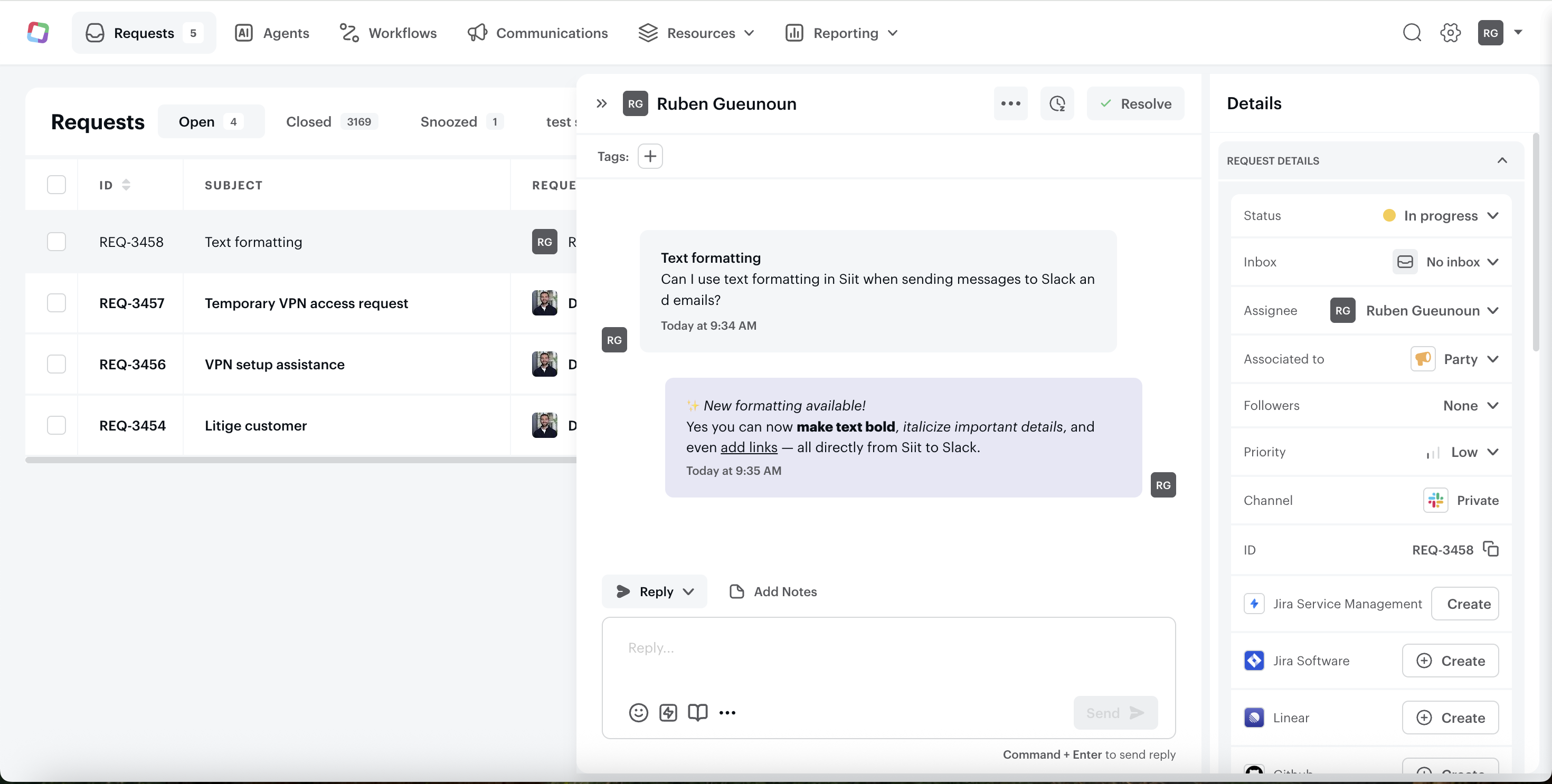1552x784 pixels.
Task: Switch to the Snoozed requests tab
Action: coord(461,121)
